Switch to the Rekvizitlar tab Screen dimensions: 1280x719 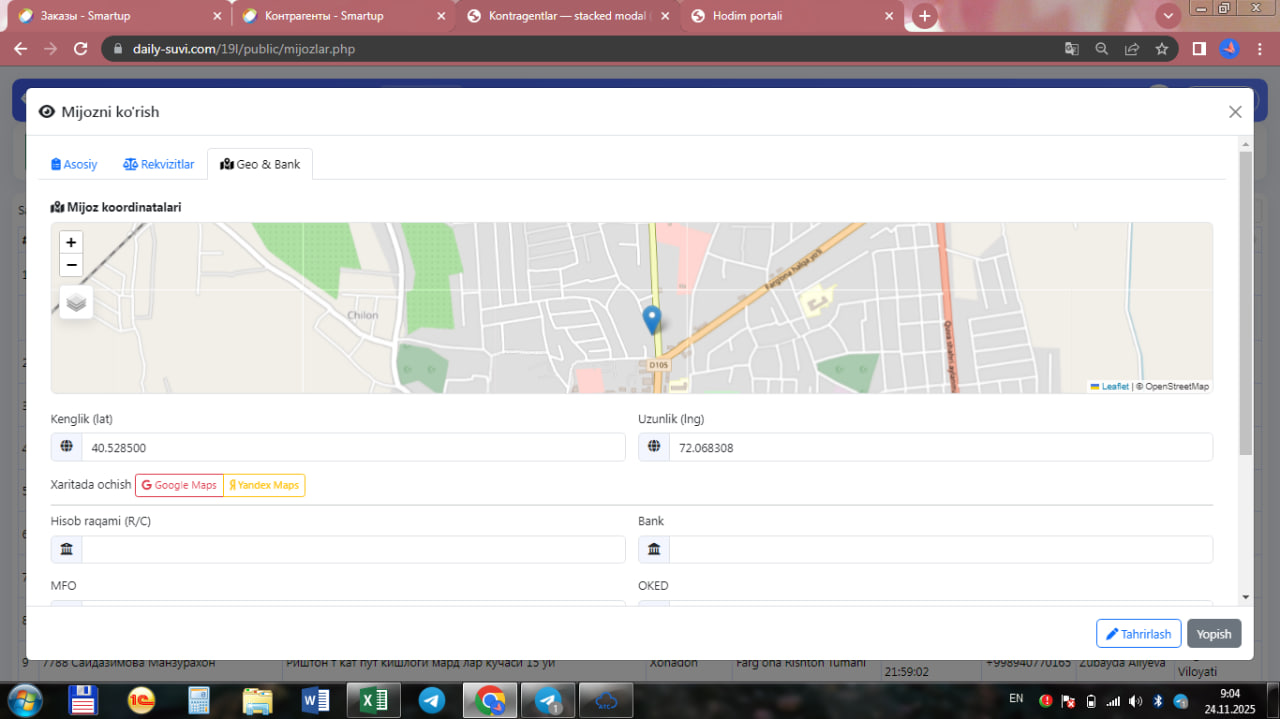click(x=159, y=164)
